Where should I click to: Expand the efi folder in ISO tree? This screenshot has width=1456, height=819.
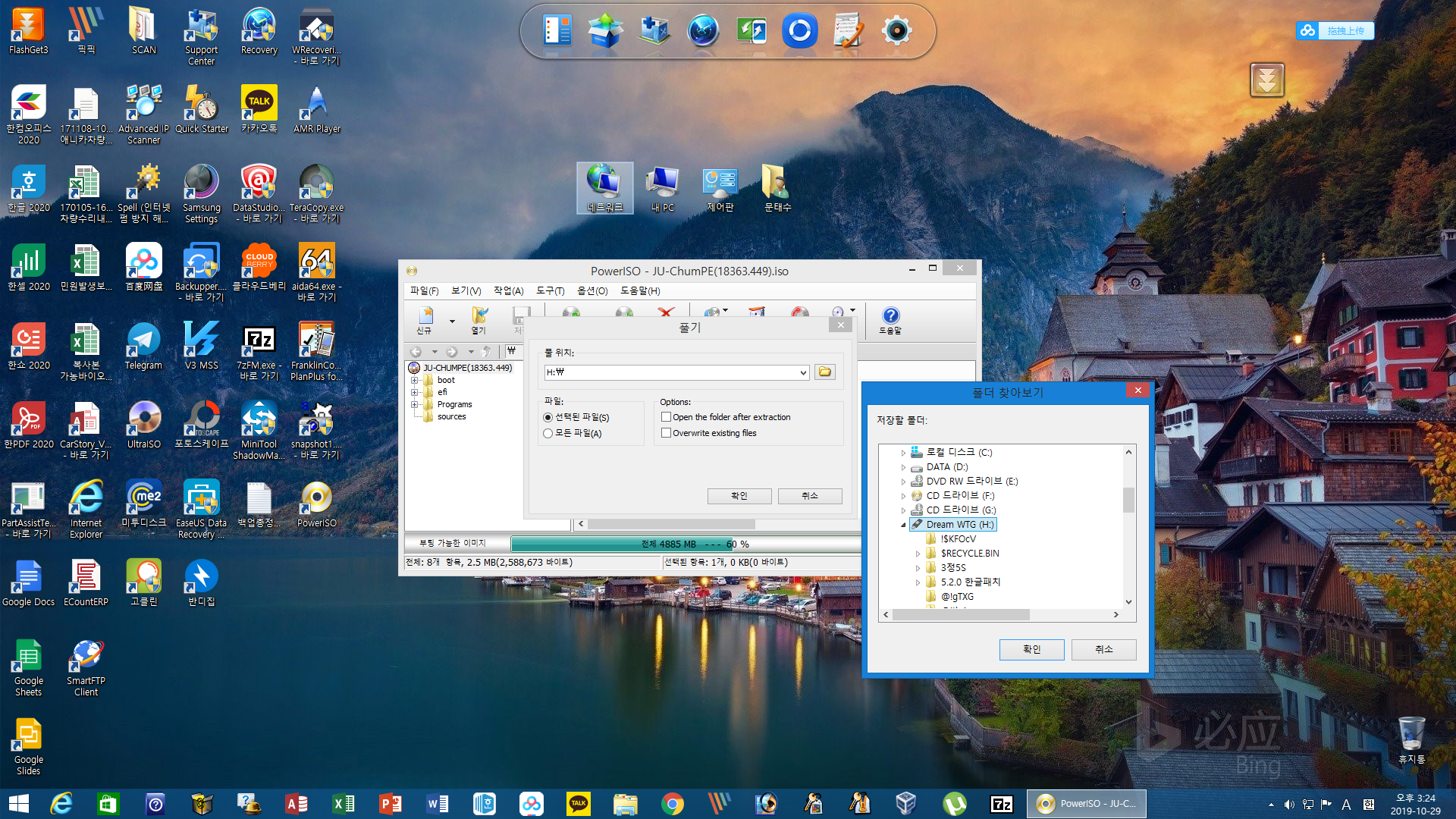[x=415, y=393]
